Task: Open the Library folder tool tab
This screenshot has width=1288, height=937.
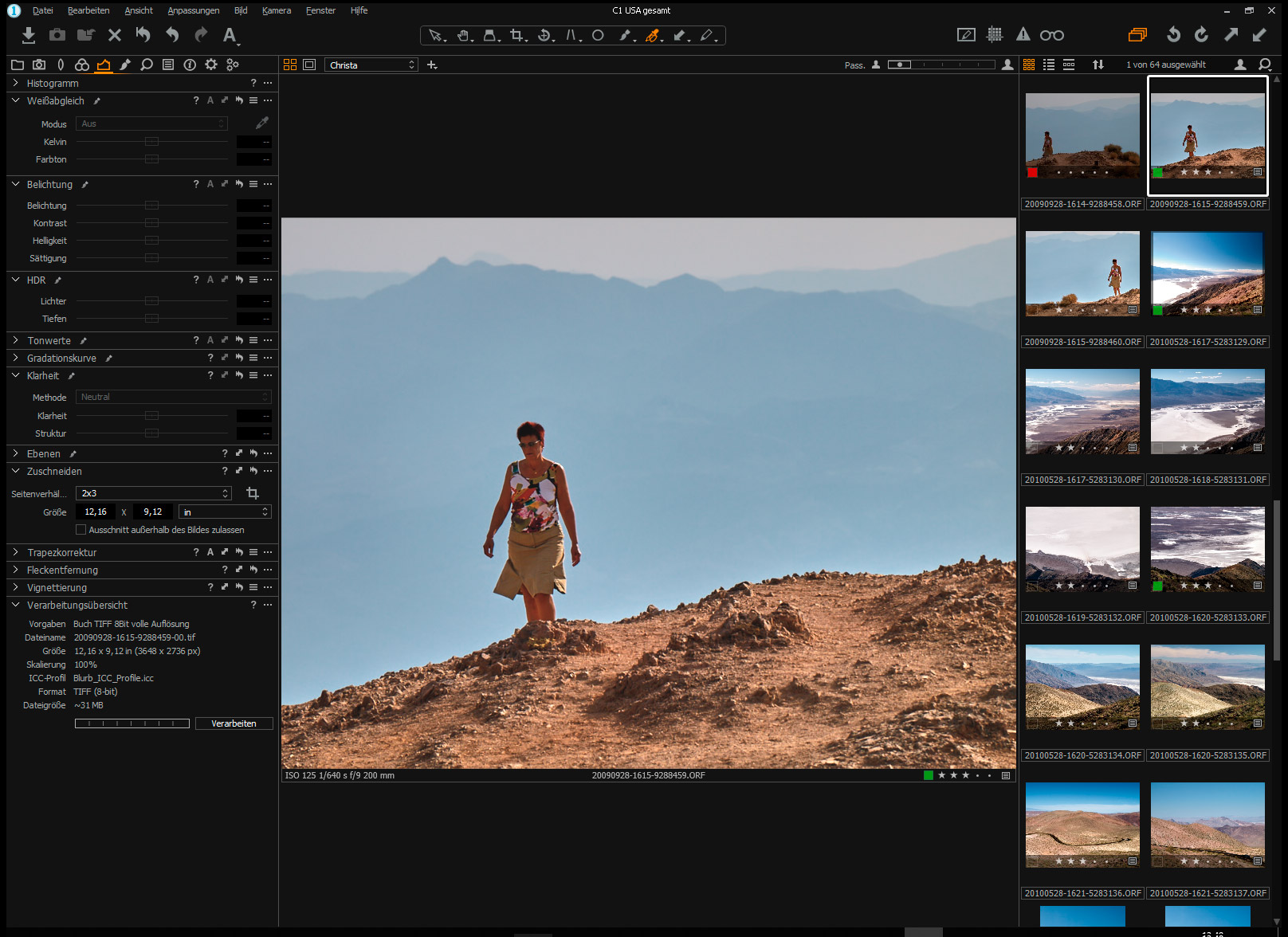Action: point(18,65)
